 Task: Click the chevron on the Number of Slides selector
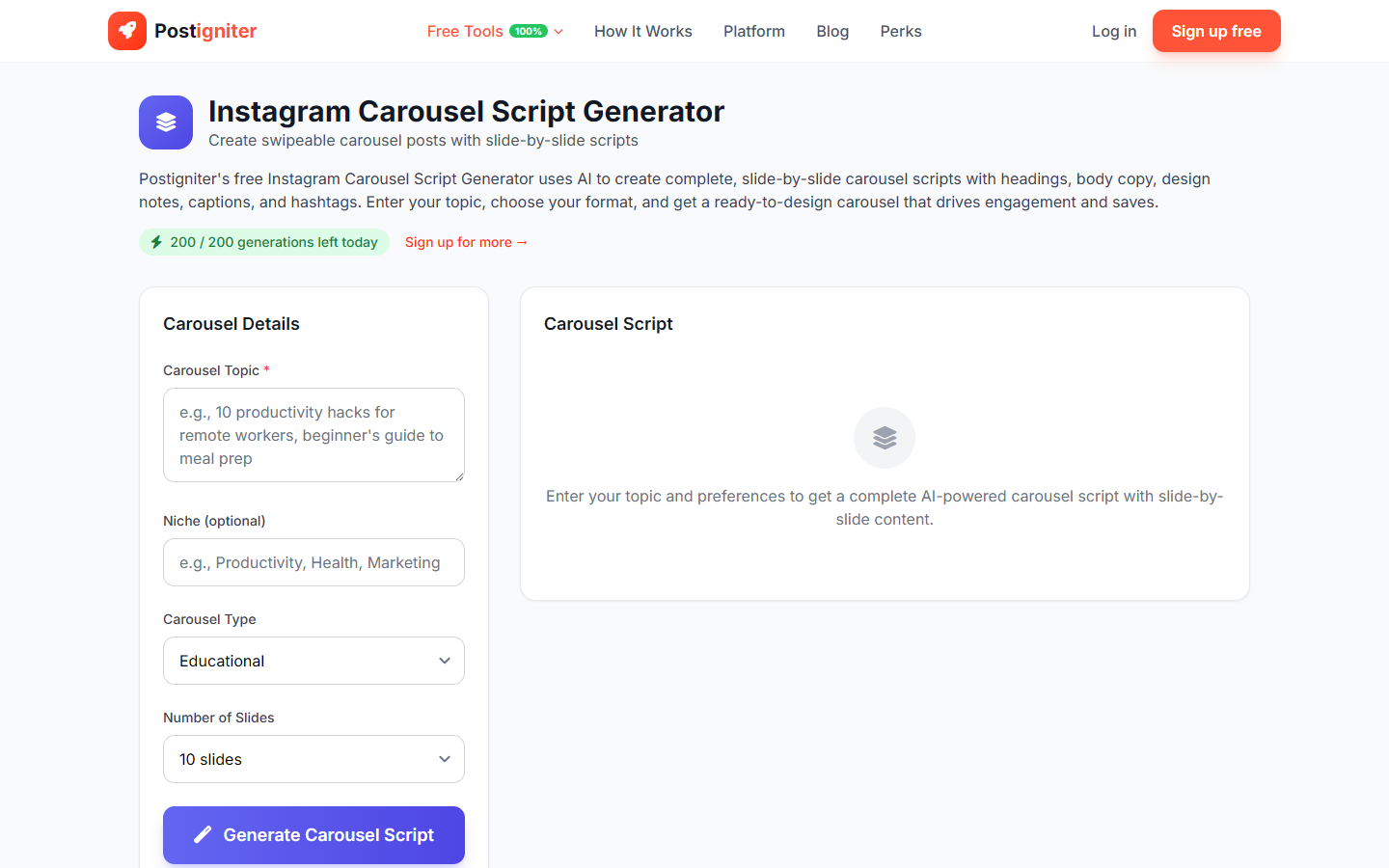(445, 759)
